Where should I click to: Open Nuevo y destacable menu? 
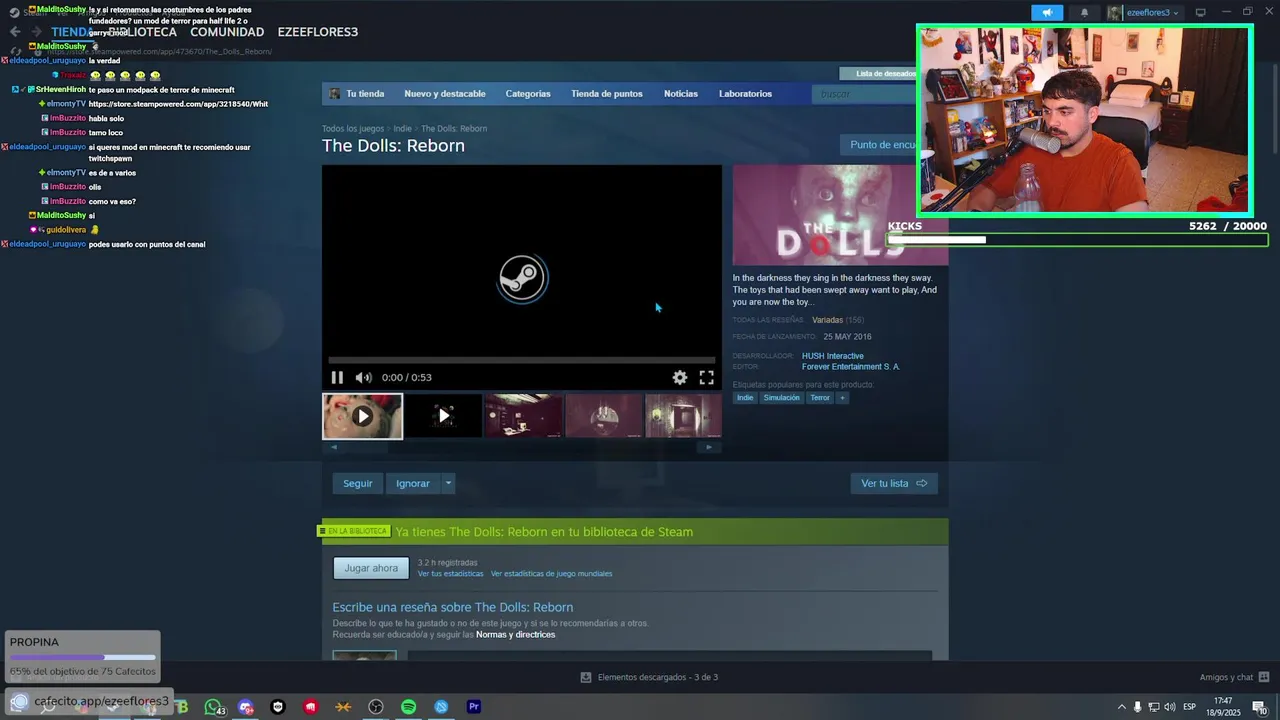point(445,94)
